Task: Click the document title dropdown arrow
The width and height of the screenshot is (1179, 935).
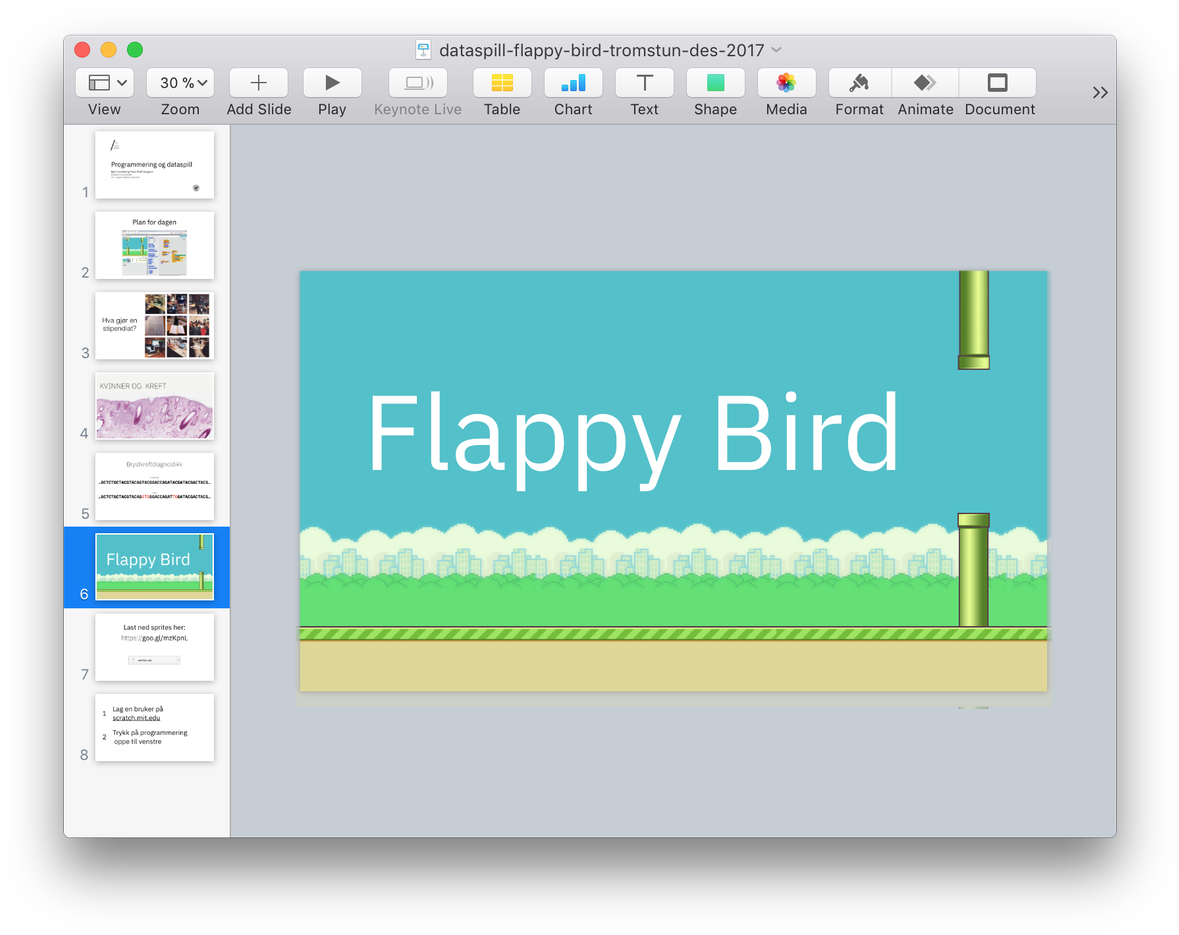Action: pyautogui.click(x=777, y=50)
